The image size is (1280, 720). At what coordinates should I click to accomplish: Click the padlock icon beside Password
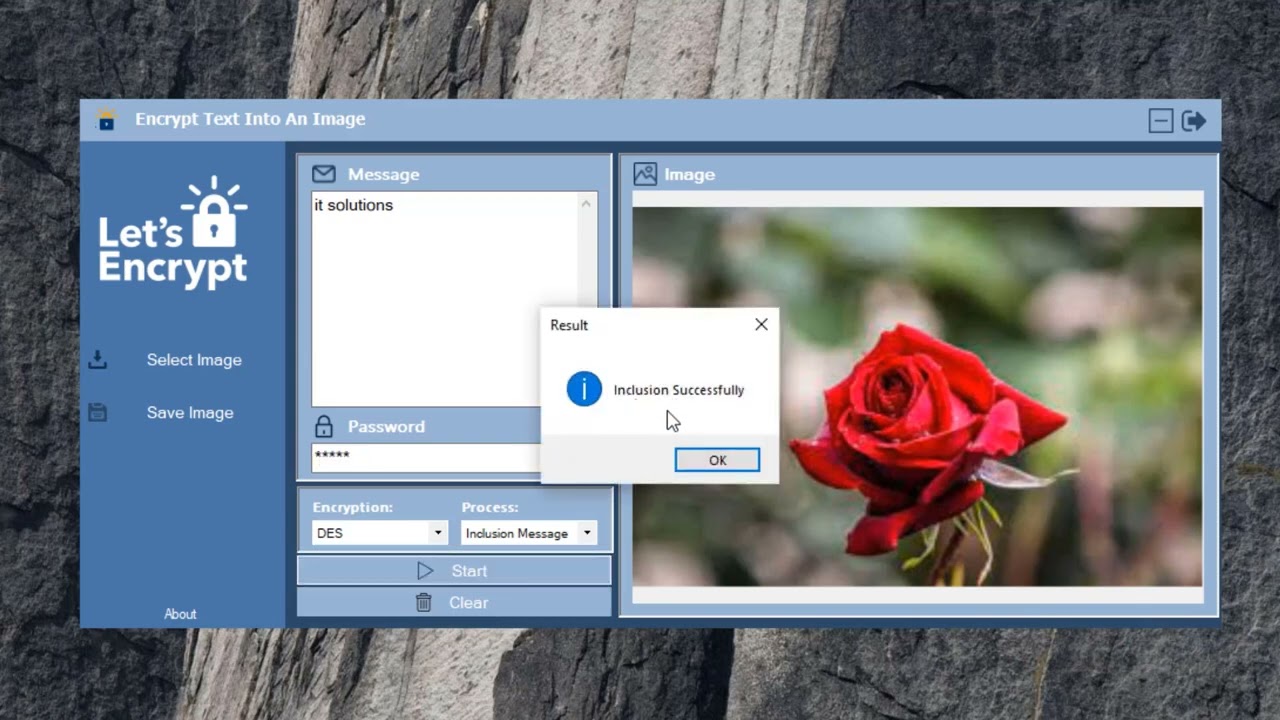click(x=323, y=426)
